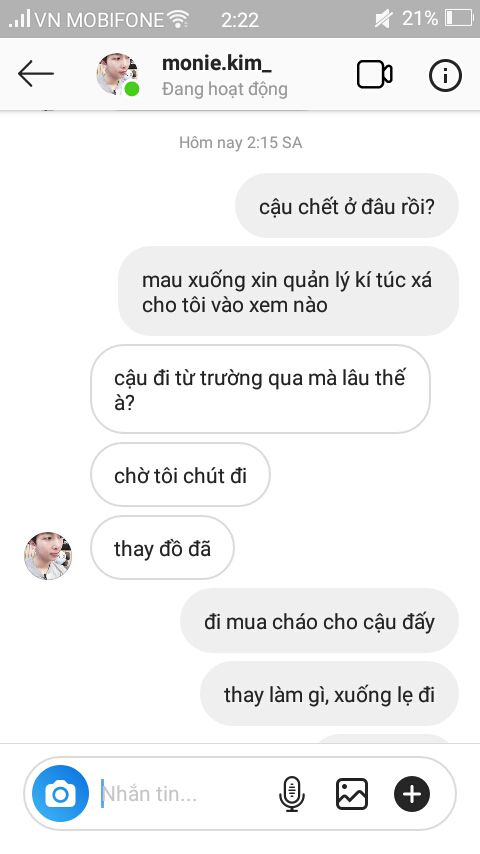Tap message 'đi mua cháo cho cậu đấy'
480x854 pixels.
(x=319, y=621)
